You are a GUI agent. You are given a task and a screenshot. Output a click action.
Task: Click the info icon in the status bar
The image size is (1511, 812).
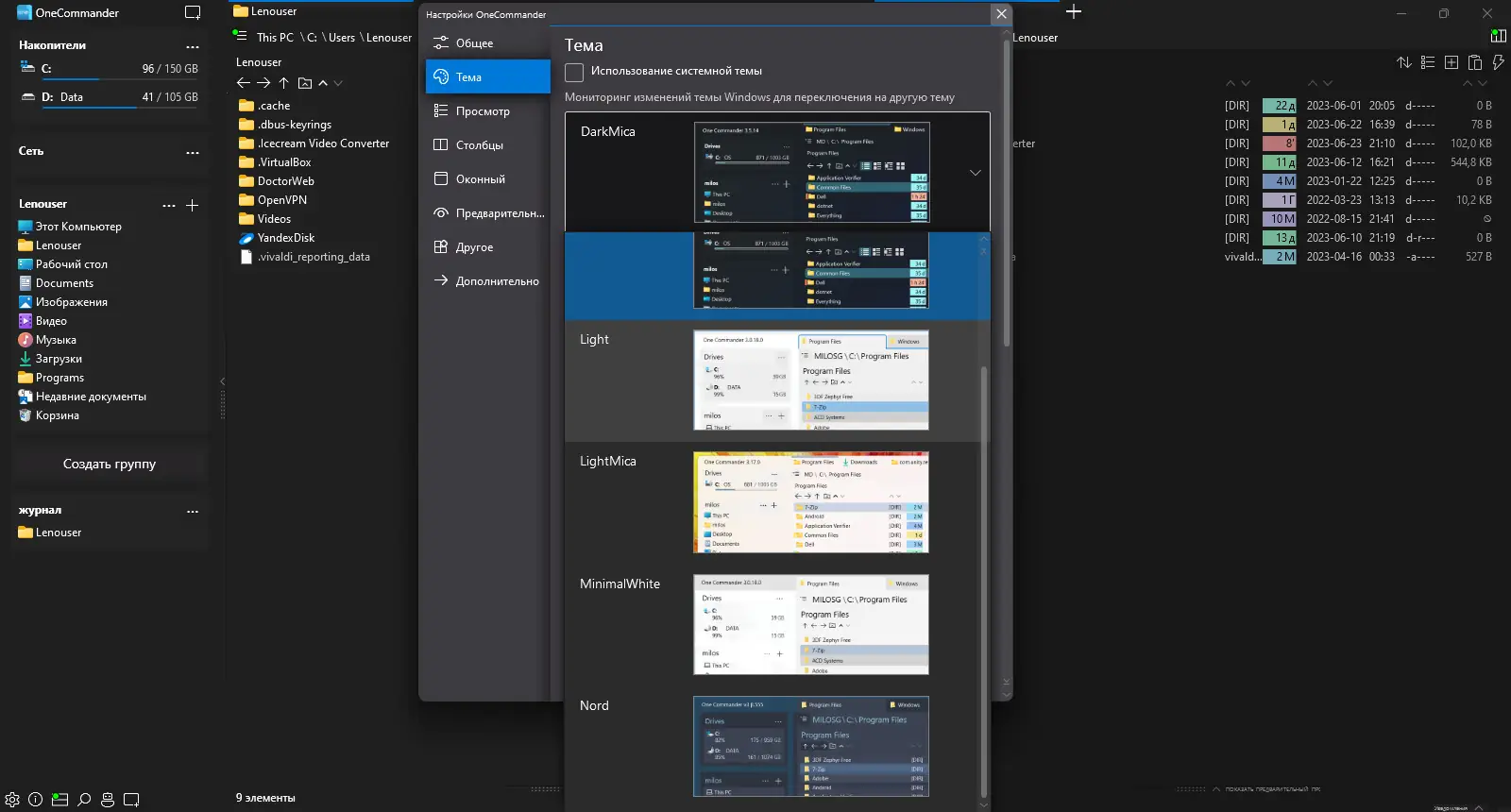click(x=36, y=800)
